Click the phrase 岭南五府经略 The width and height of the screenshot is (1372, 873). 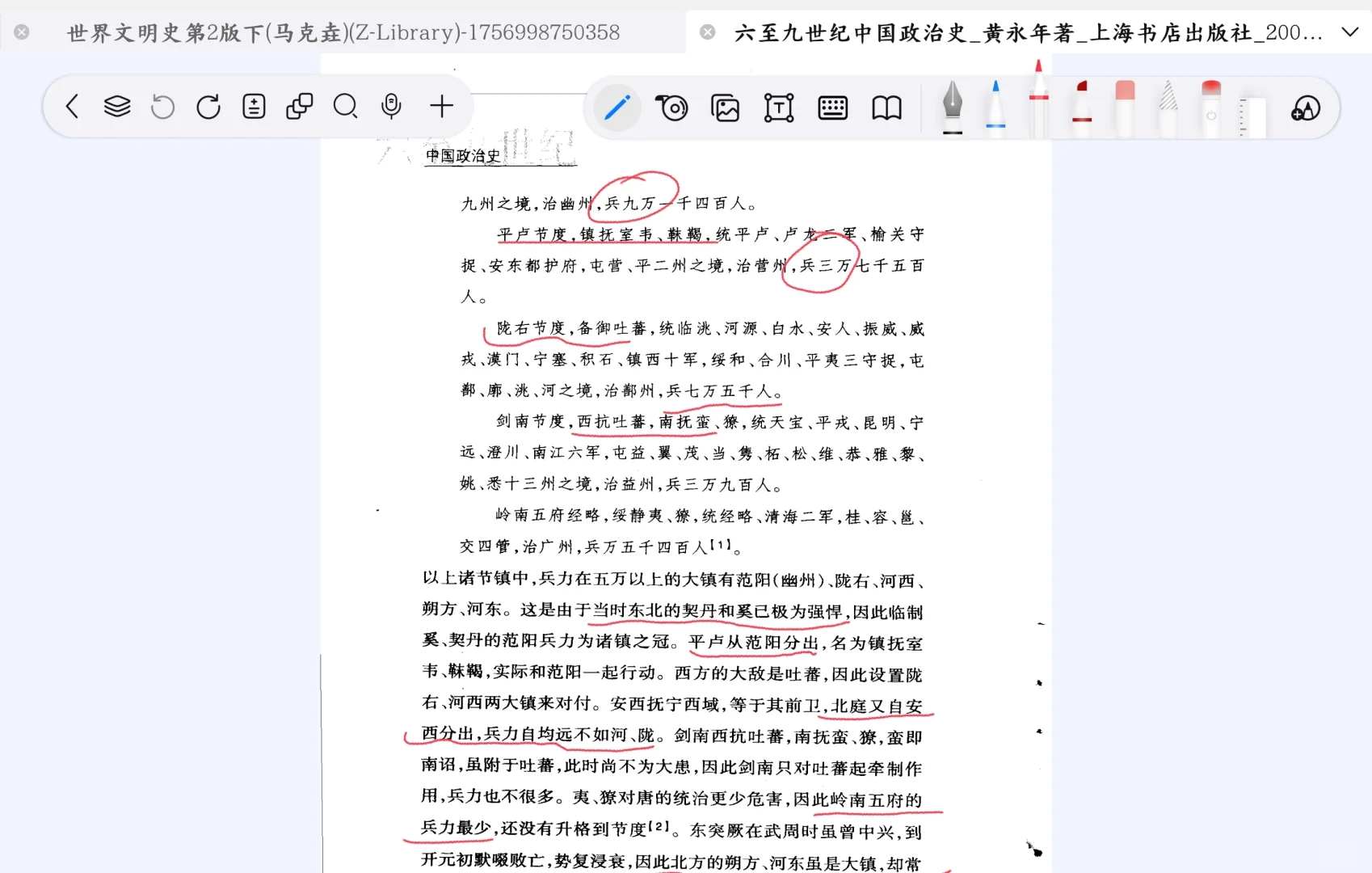click(x=548, y=516)
